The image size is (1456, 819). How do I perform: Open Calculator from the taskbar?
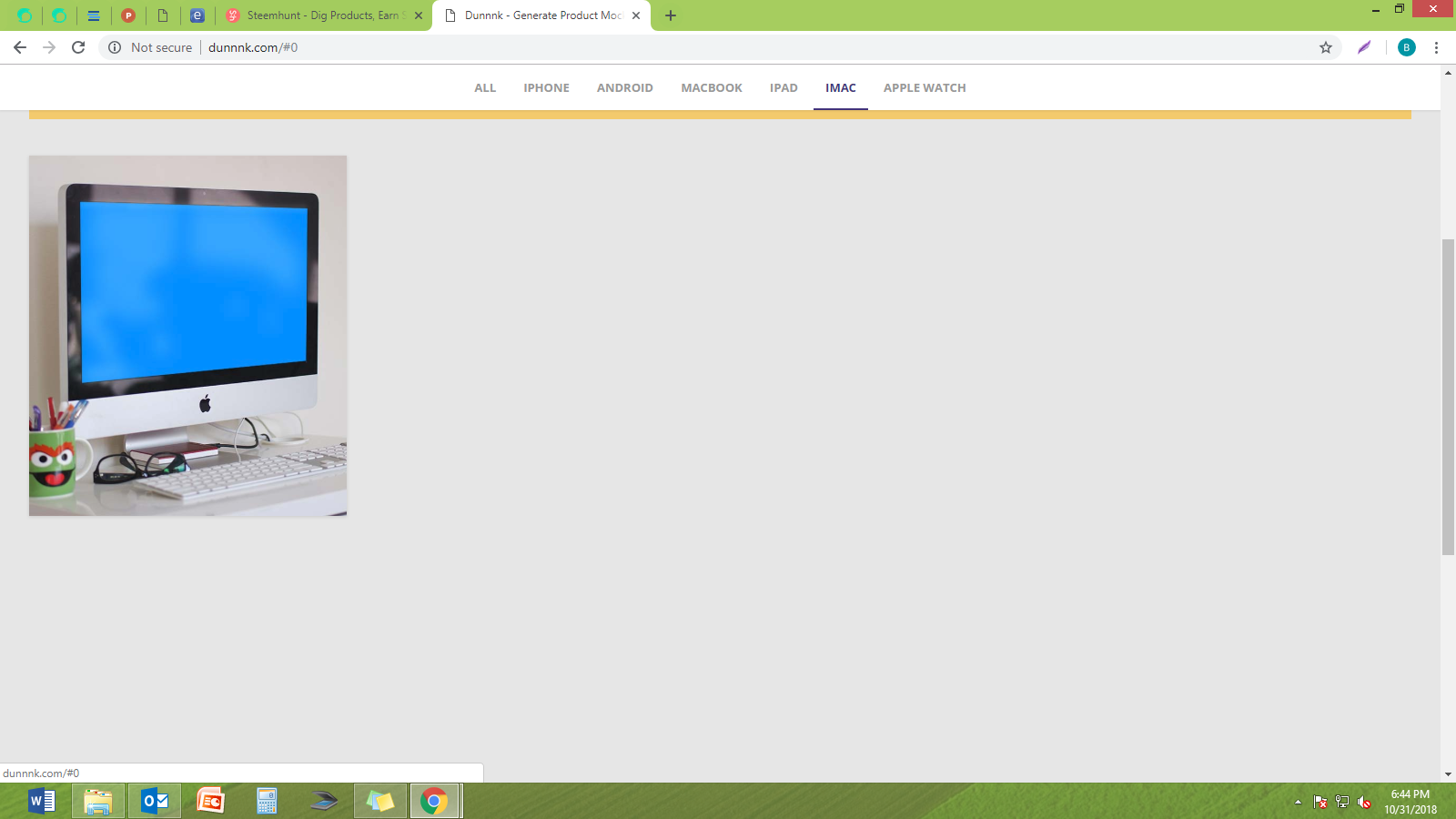[268, 801]
